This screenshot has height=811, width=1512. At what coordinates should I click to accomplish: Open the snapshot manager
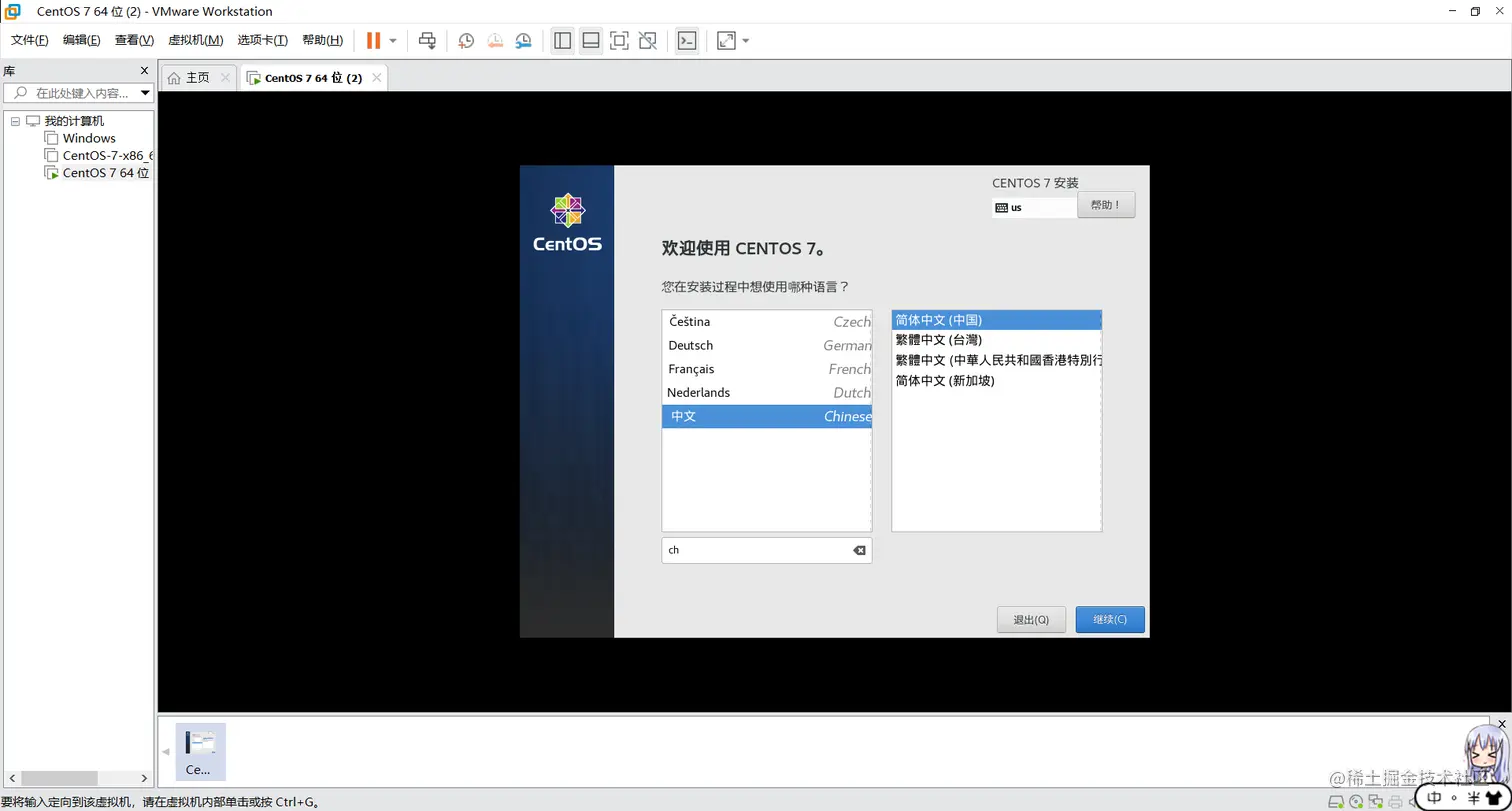tap(524, 41)
